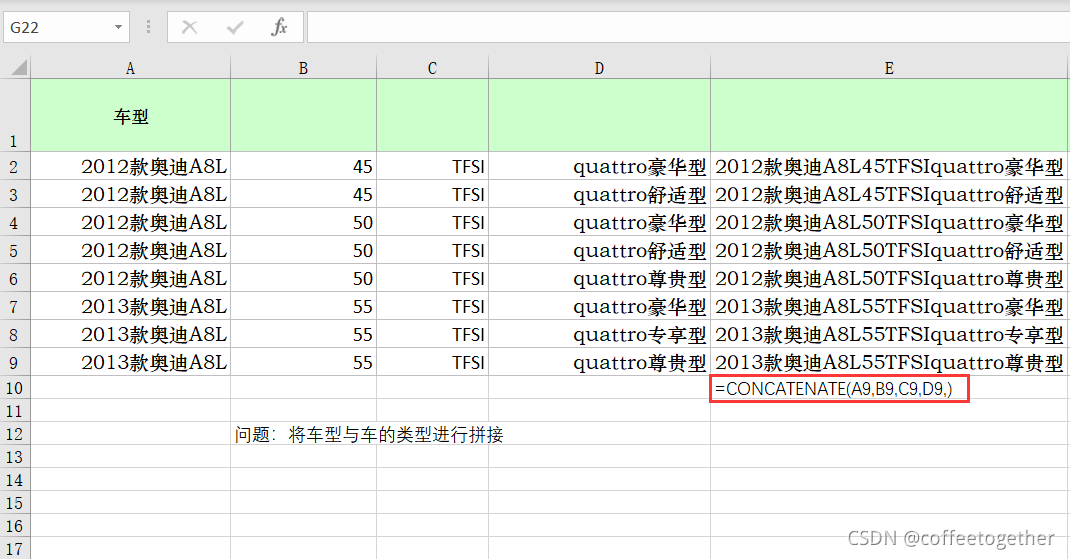Click cell A2 with 2012款奥迪A8L

click(x=130, y=166)
